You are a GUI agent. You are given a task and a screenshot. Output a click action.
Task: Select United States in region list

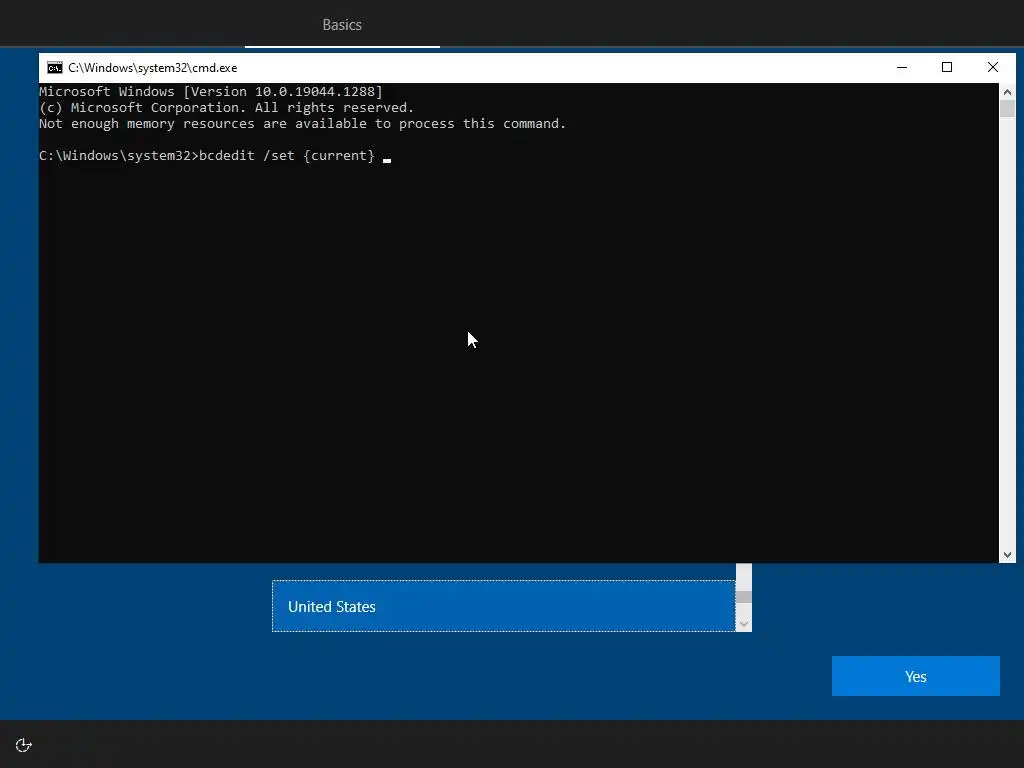click(504, 606)
